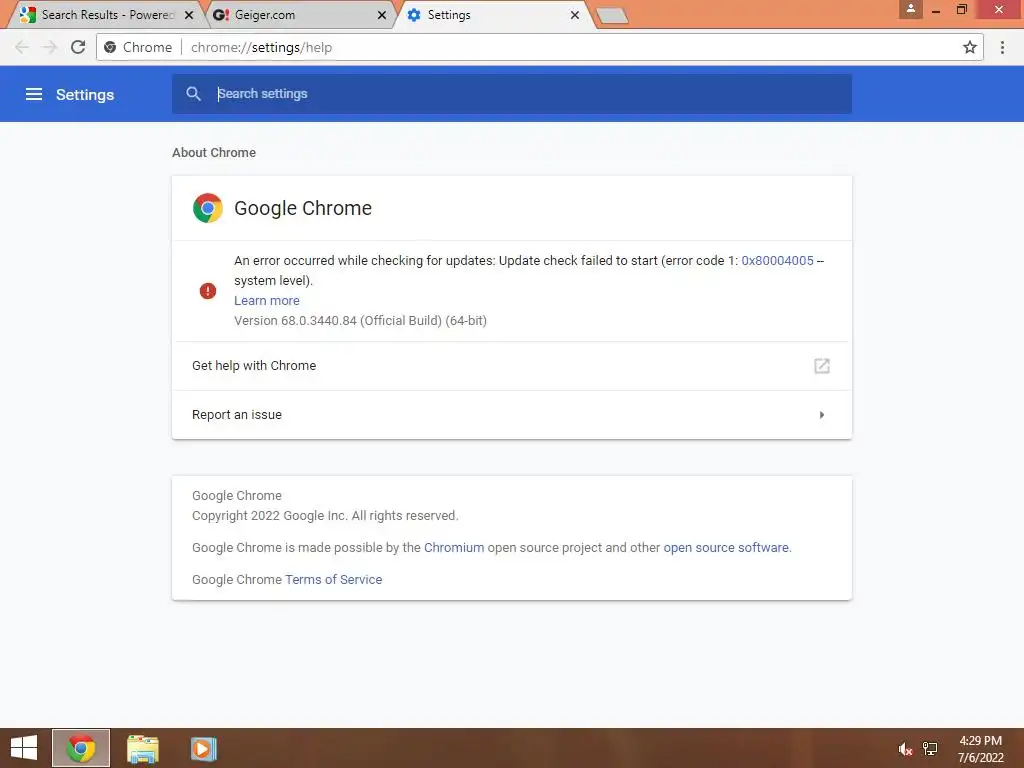The image size is (1024, 768).
Task: Switch to the Search Results tab
Action: click(x=108, y=15)
